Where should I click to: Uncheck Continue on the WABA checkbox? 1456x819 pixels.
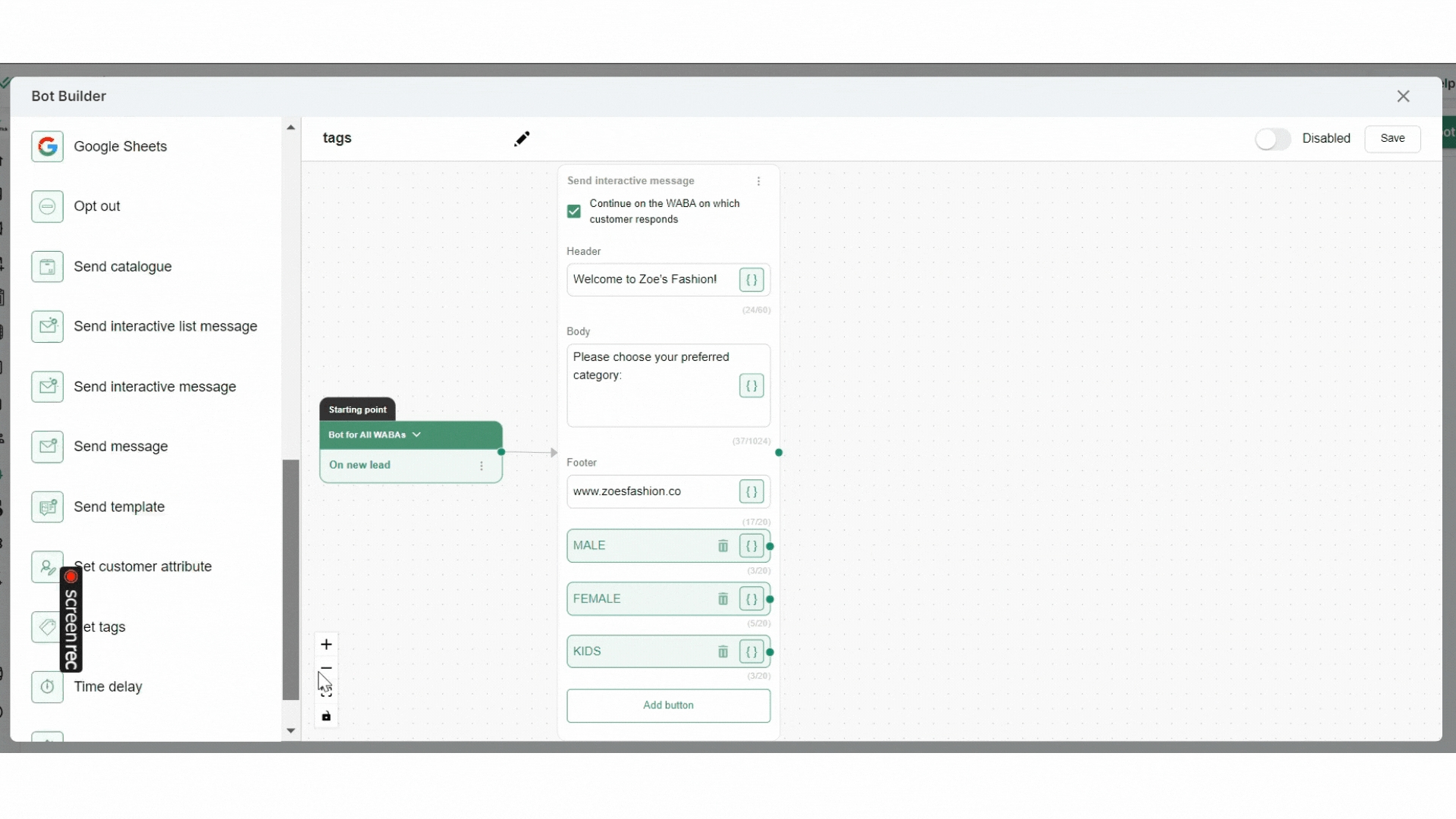pyautogui.click(x=574, y=212)
